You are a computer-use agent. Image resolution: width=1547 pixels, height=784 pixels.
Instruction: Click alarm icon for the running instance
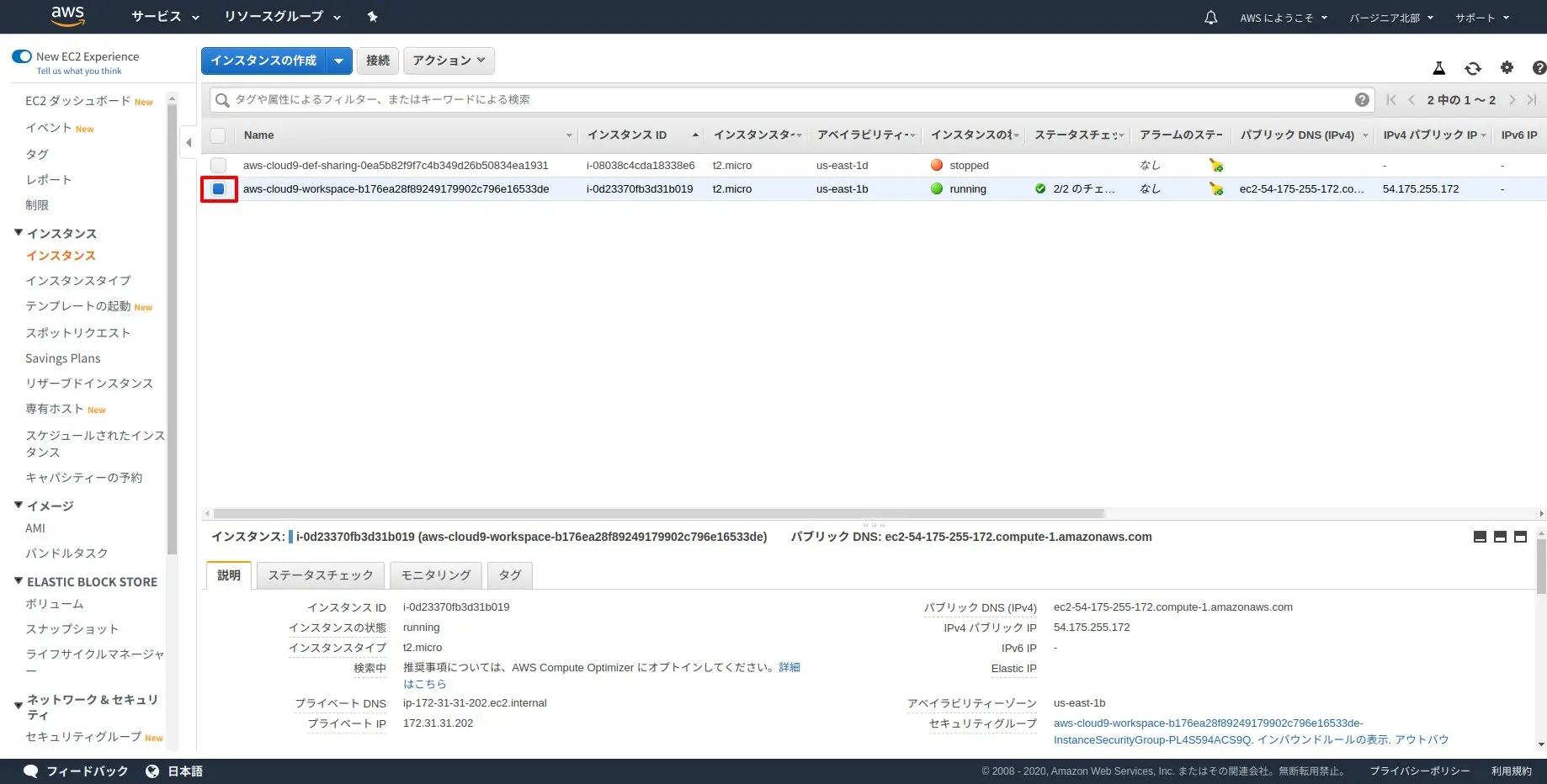[1215, 188]
